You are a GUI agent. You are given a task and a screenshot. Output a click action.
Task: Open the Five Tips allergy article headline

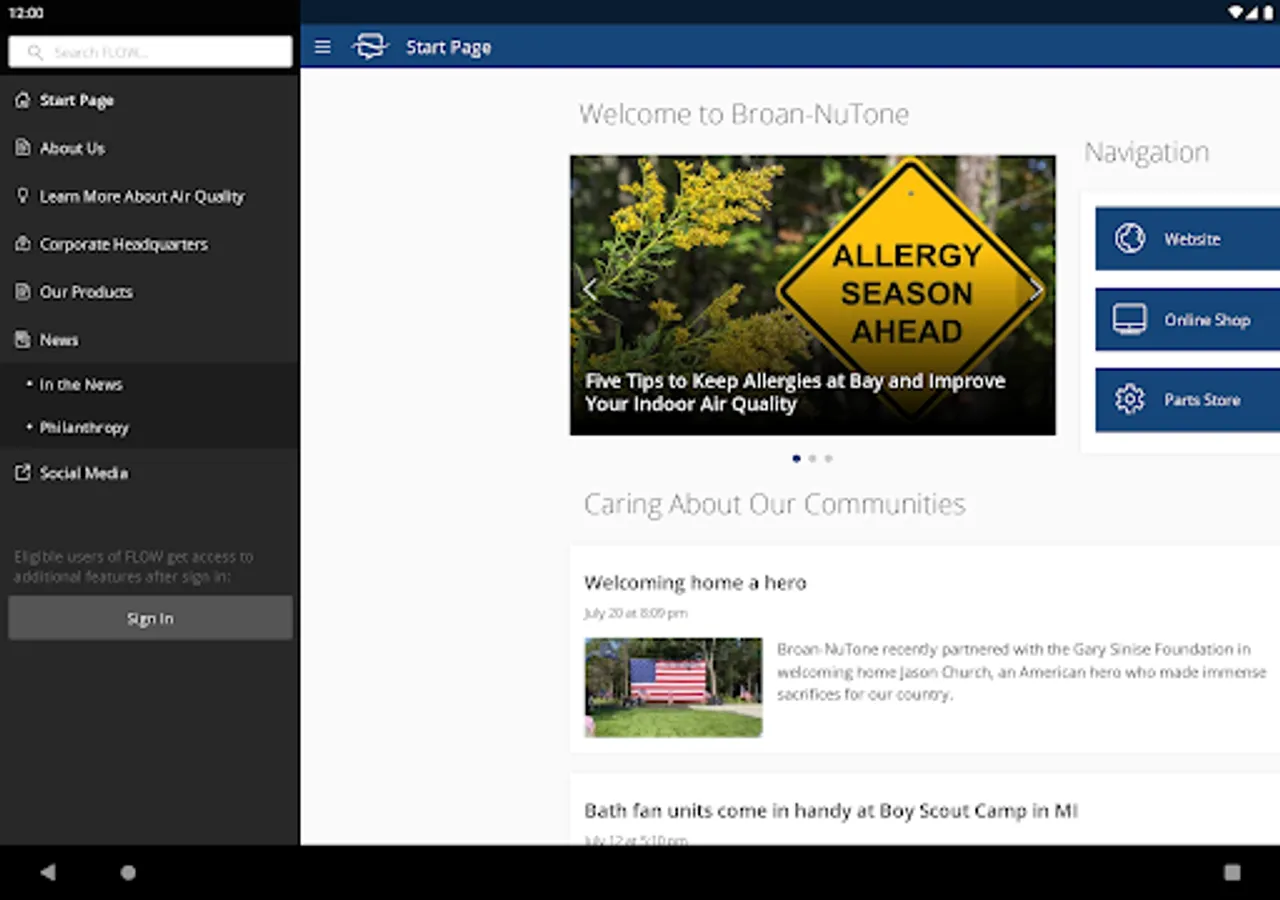pos(795,393)
